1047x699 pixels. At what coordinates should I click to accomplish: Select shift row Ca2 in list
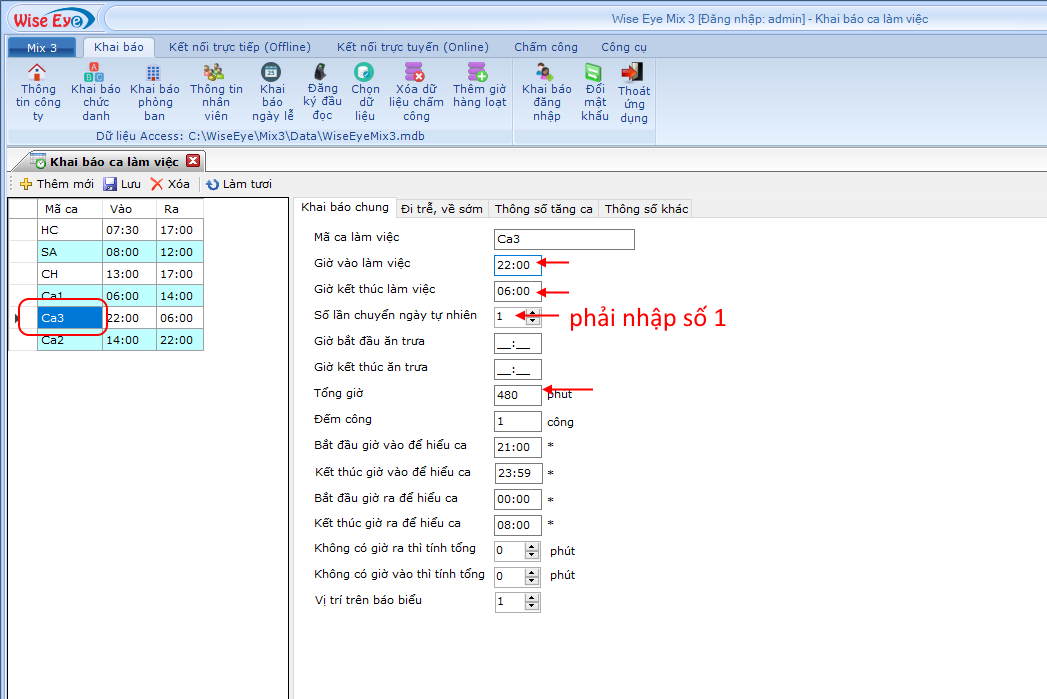click(69, 340)
